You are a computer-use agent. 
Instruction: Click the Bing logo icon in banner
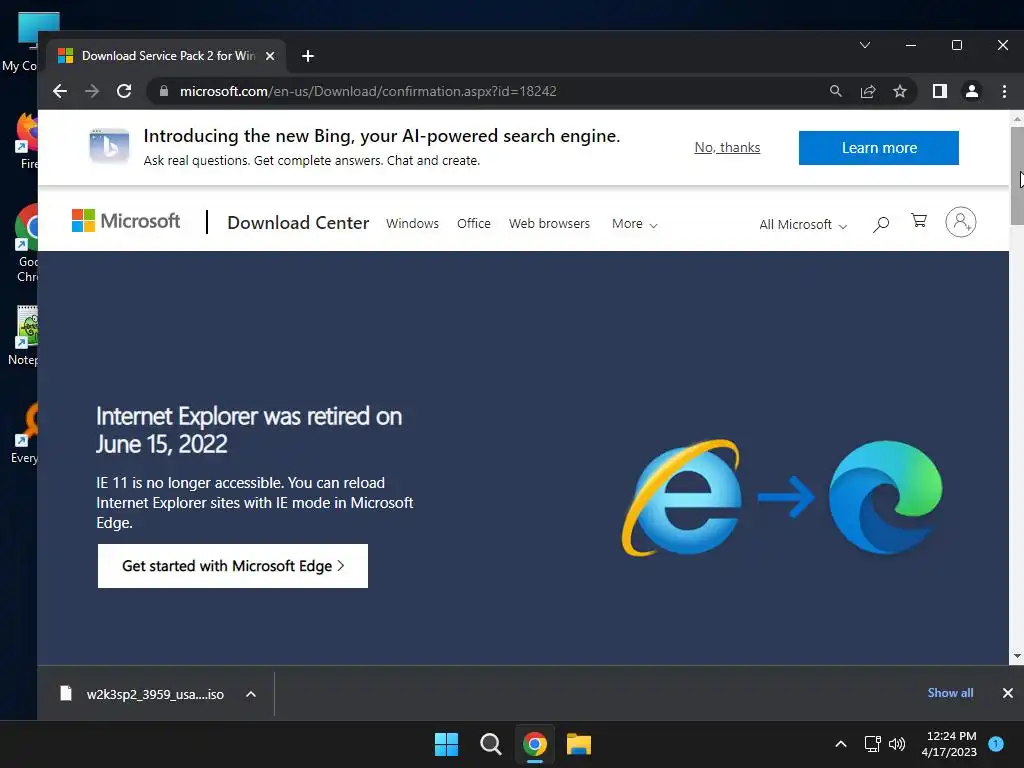pos(109,146)
